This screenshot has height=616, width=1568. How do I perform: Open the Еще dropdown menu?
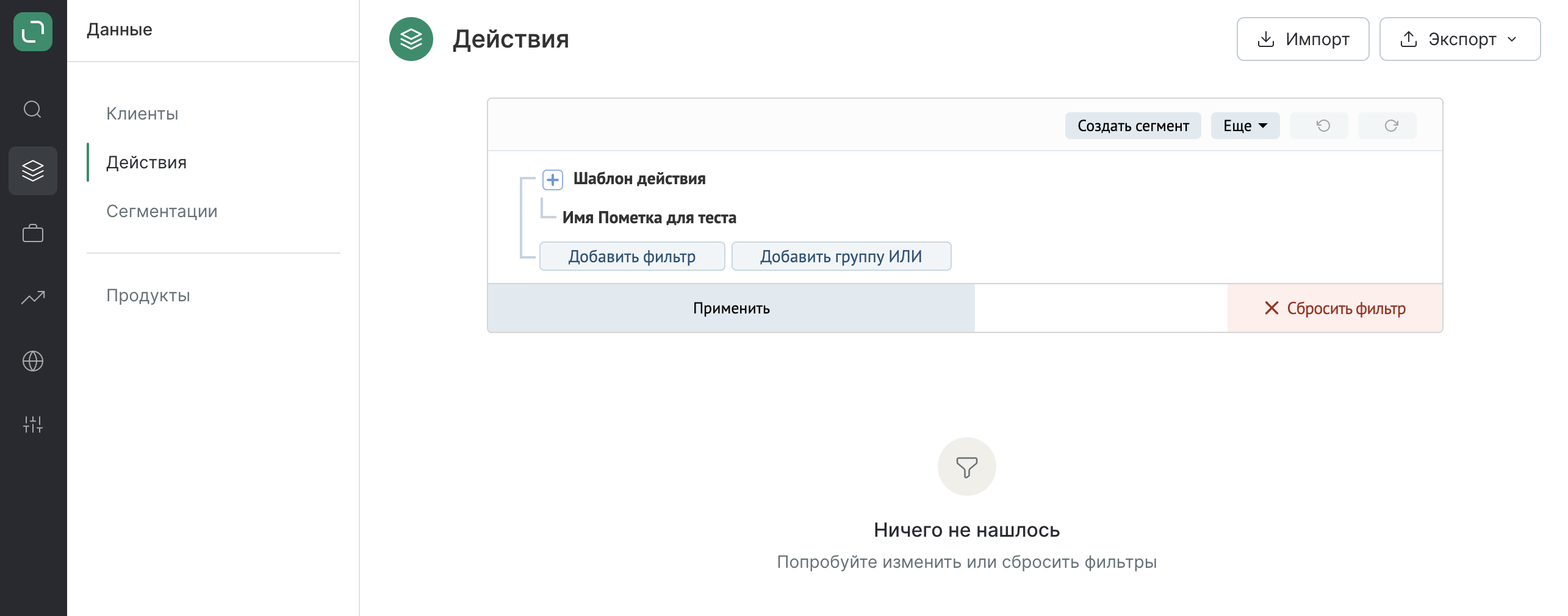coord(1245,126)
